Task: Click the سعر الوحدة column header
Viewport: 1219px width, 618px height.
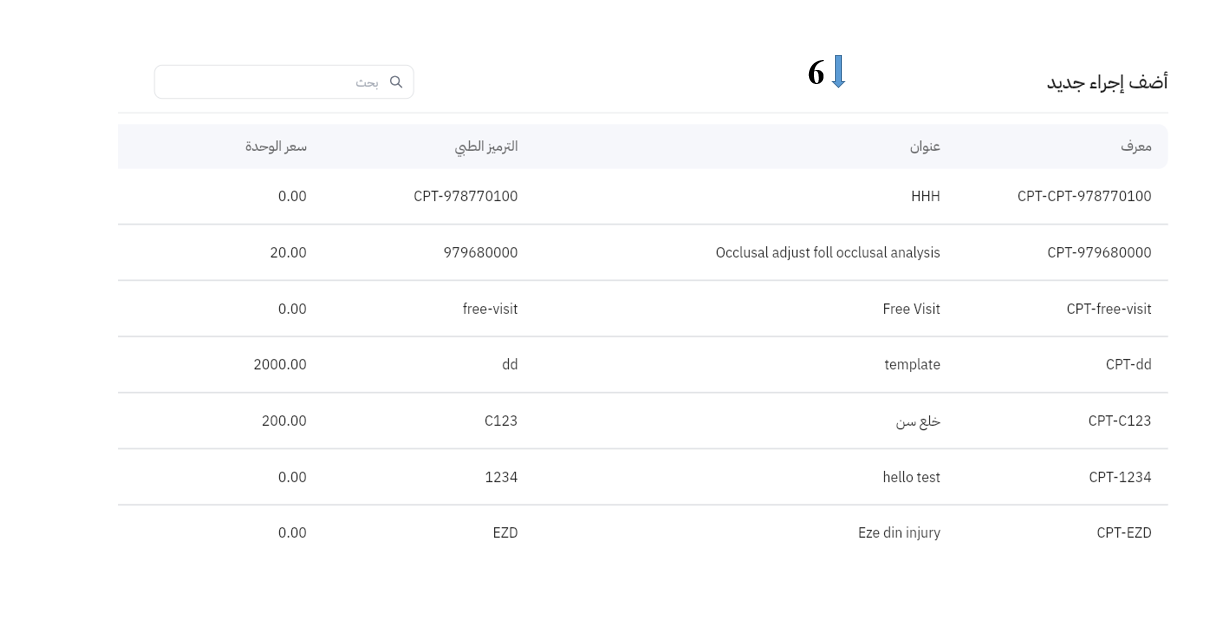Action: tap(276, 146)
